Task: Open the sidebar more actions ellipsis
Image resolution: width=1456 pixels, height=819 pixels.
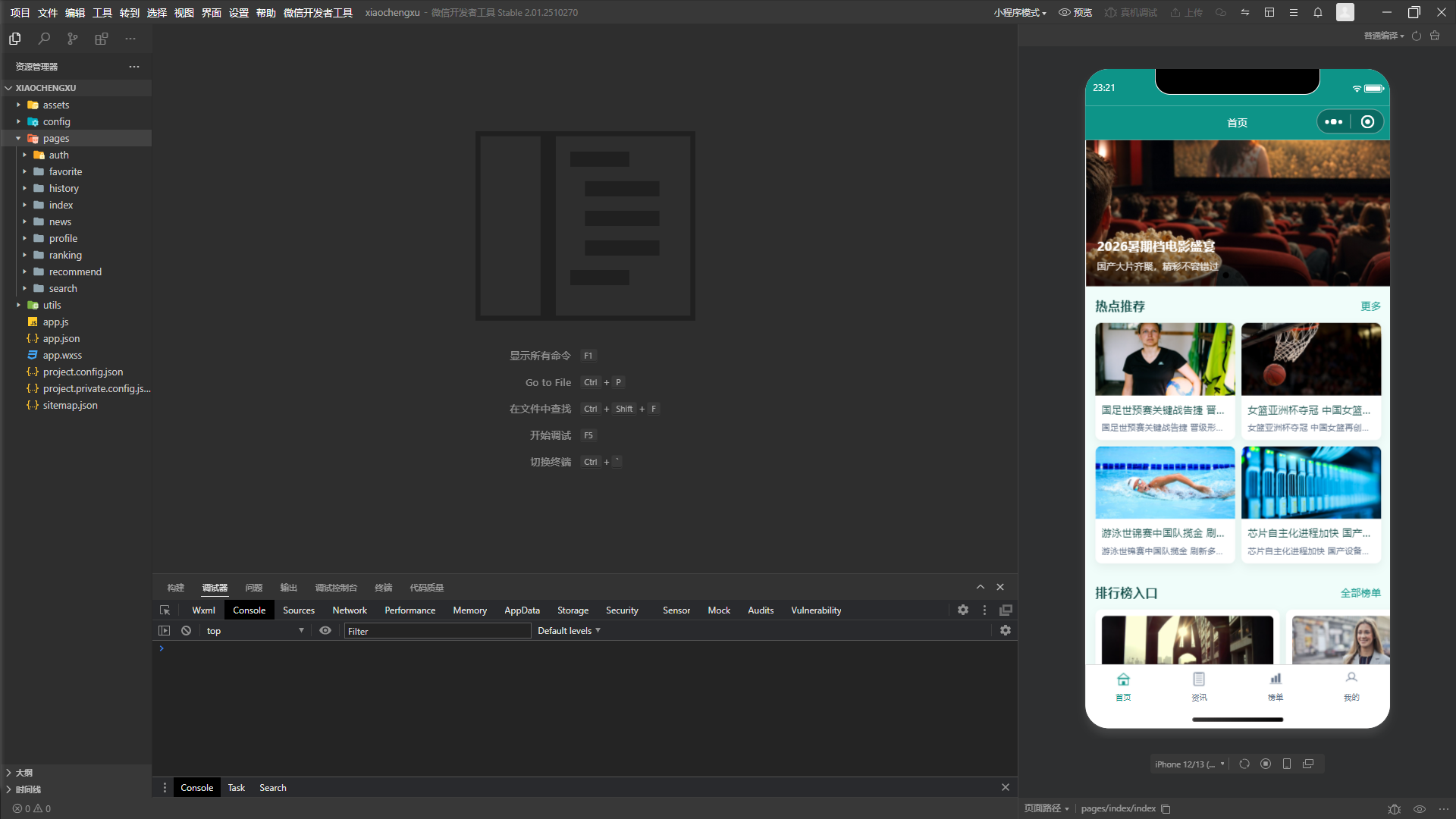Action: 130,38
